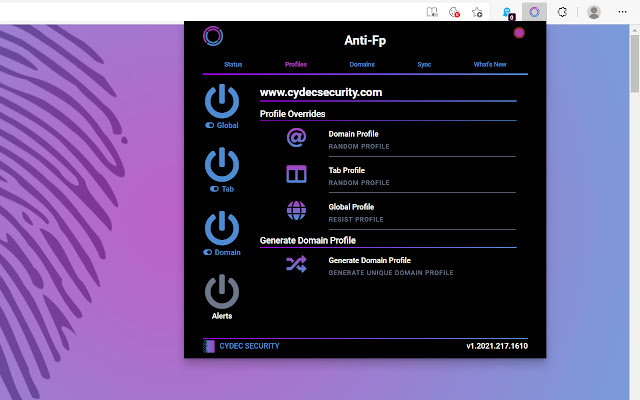Toggle the Alerts power button
This screenshot has height=400, width=640.
click(x=222, y=291)
